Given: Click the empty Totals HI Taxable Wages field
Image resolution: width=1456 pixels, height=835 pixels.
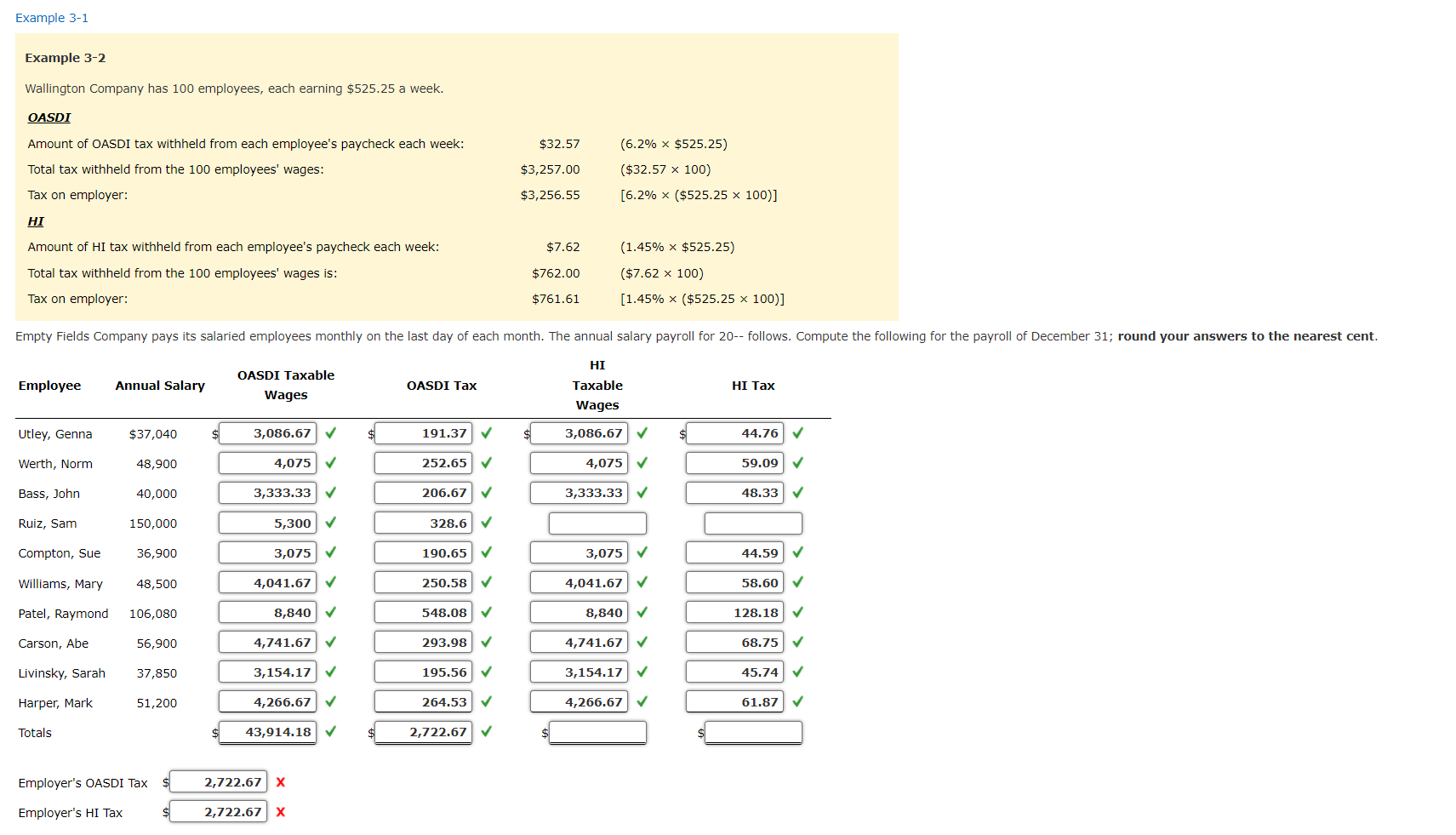Looking at the screenshot, I should tap(598, 732).
